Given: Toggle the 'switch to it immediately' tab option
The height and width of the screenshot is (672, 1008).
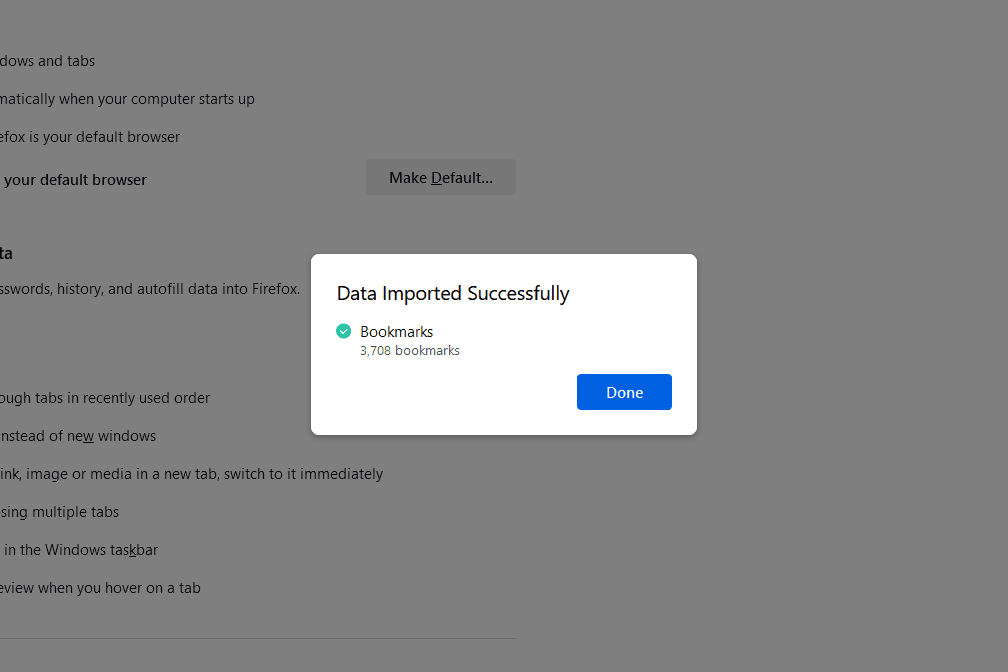Looking at the screenshot, I should click(191, 474).
